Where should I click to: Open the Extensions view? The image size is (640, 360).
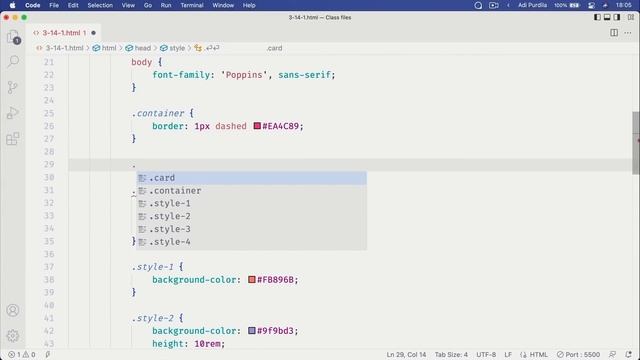click(13, 139)
